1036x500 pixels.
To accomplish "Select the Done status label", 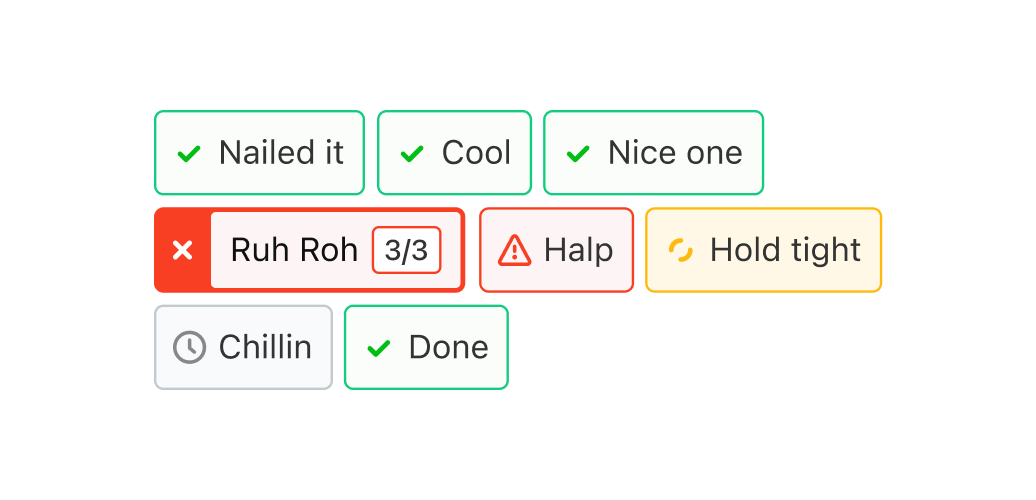I will click(x=448, y=347).
